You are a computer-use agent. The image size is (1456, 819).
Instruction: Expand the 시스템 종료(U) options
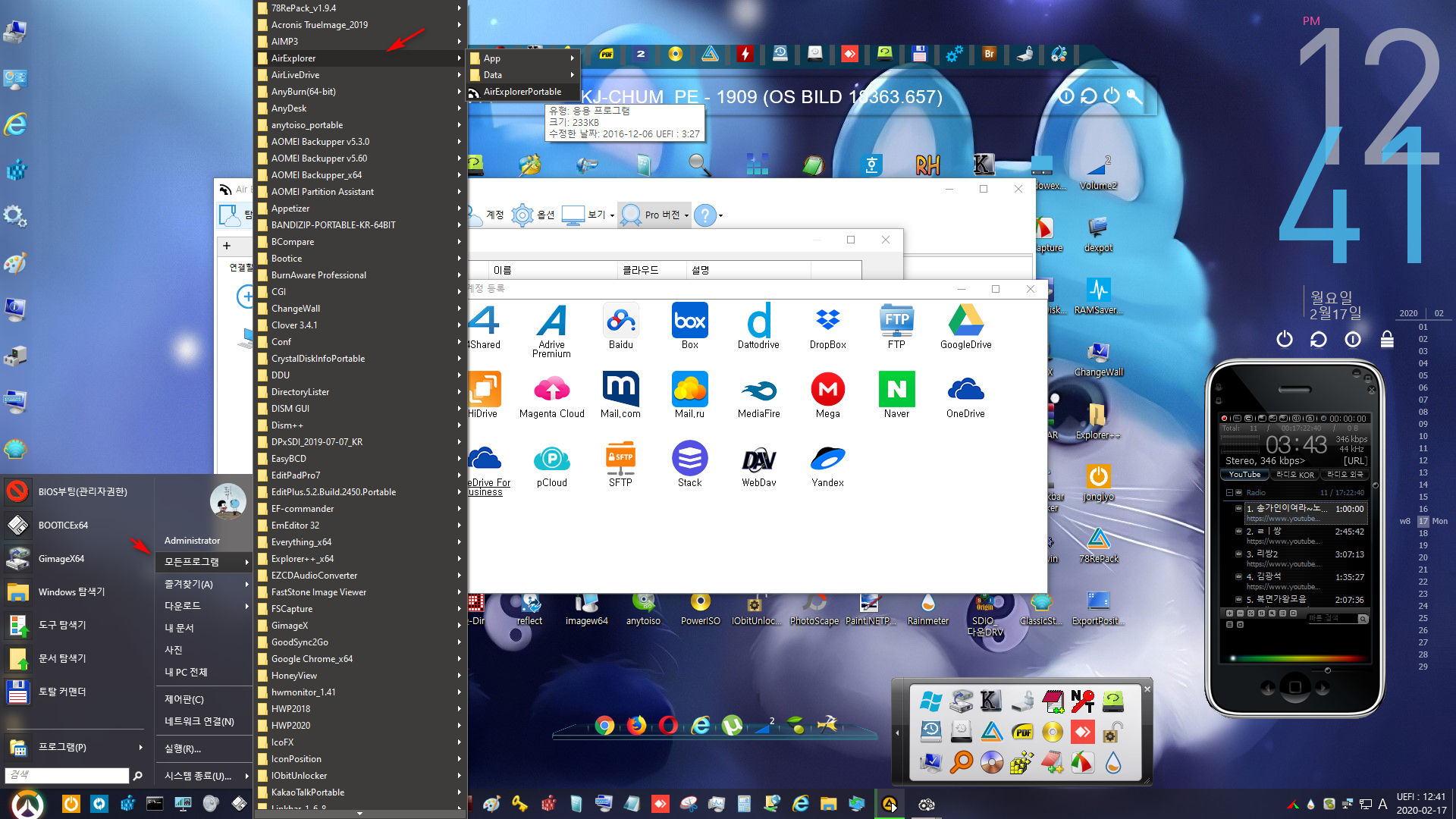[204, 776]
